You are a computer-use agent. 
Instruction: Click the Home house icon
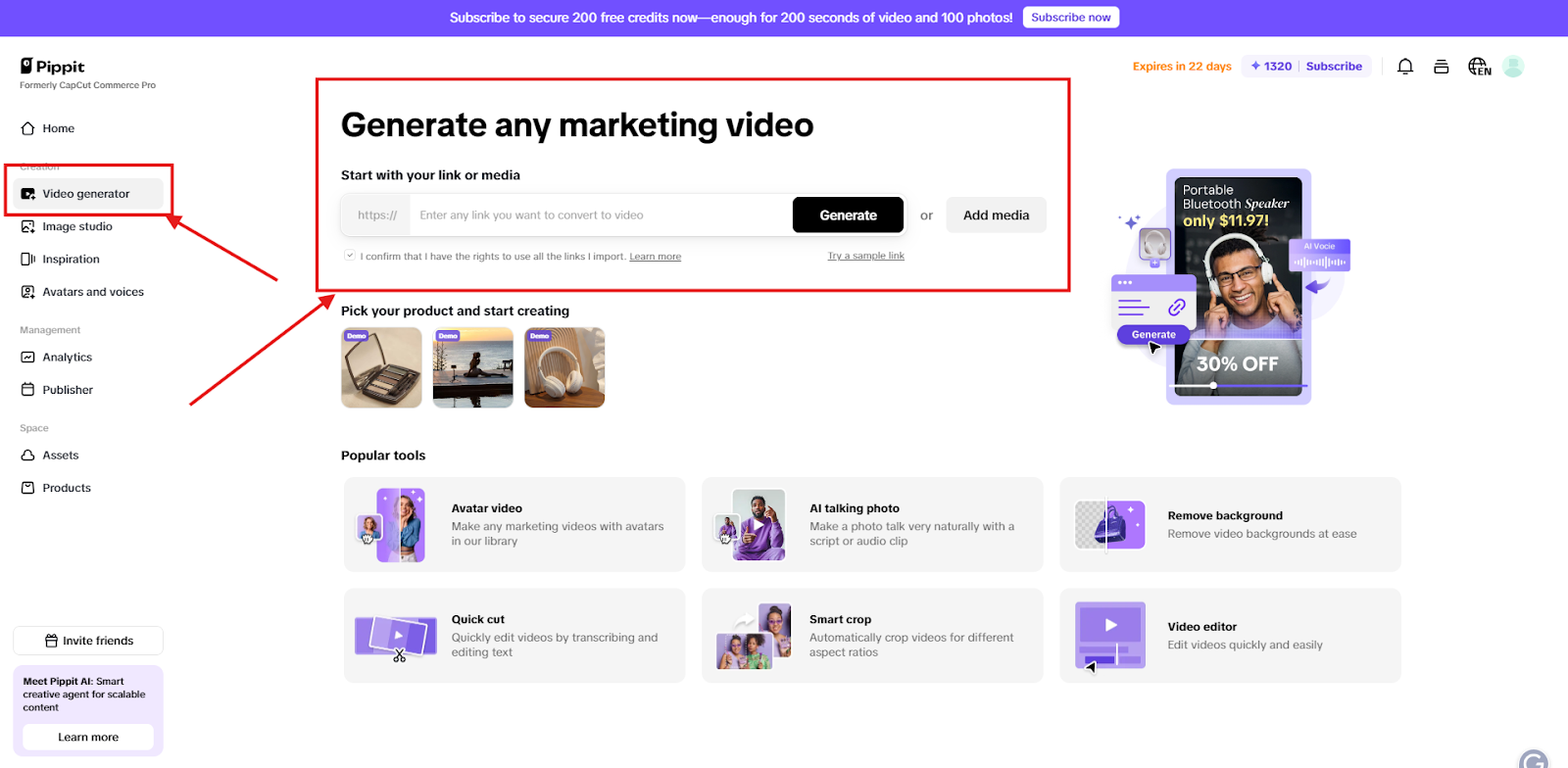tap(27, 128)
